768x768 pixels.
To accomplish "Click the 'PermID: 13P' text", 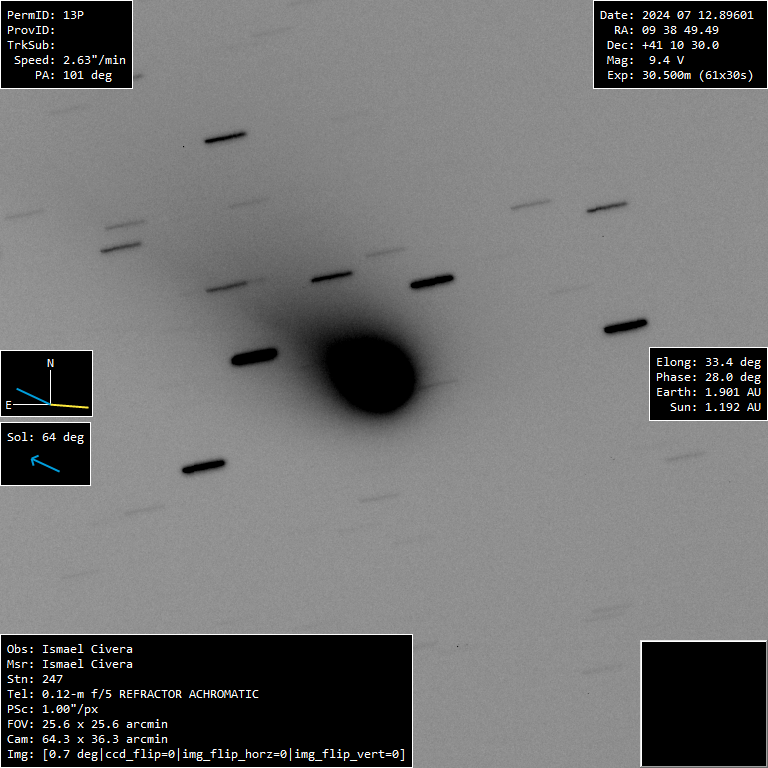I will coord(46,15).
